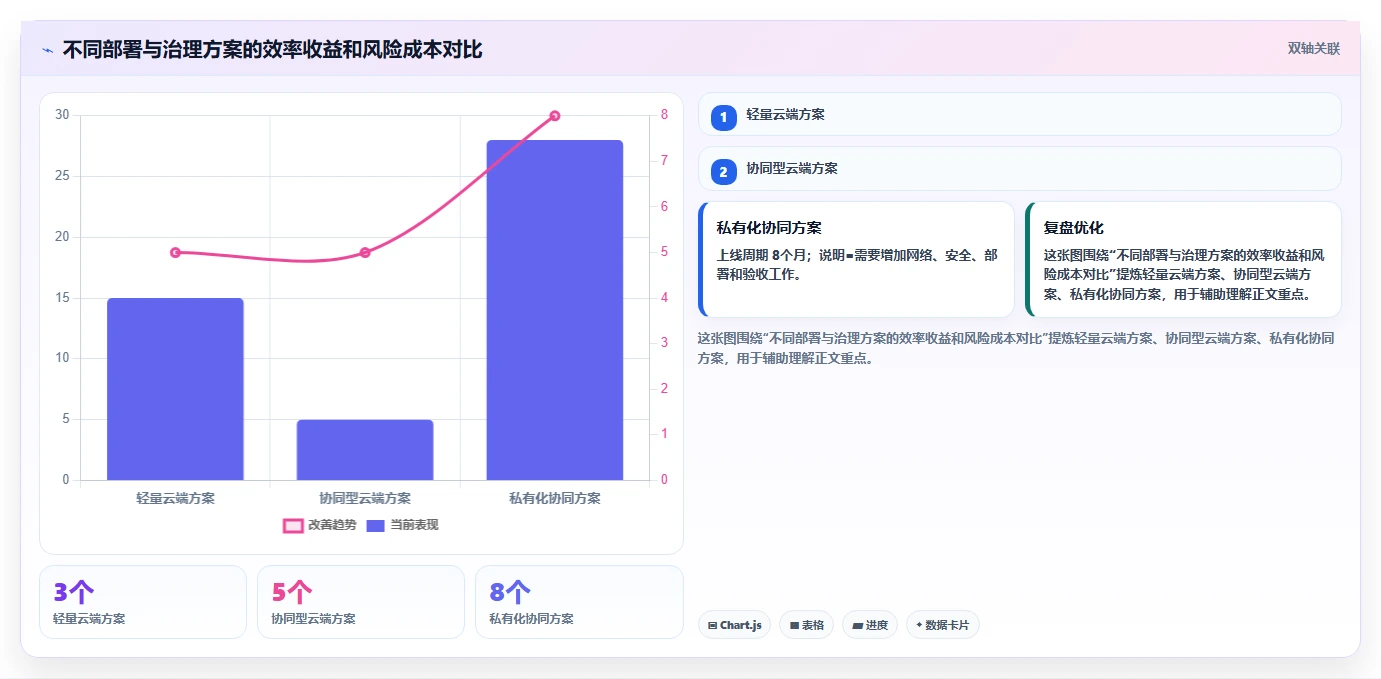
Task: Select the 3个 轻量云端方案 stat card
Action: coord(143,602)
